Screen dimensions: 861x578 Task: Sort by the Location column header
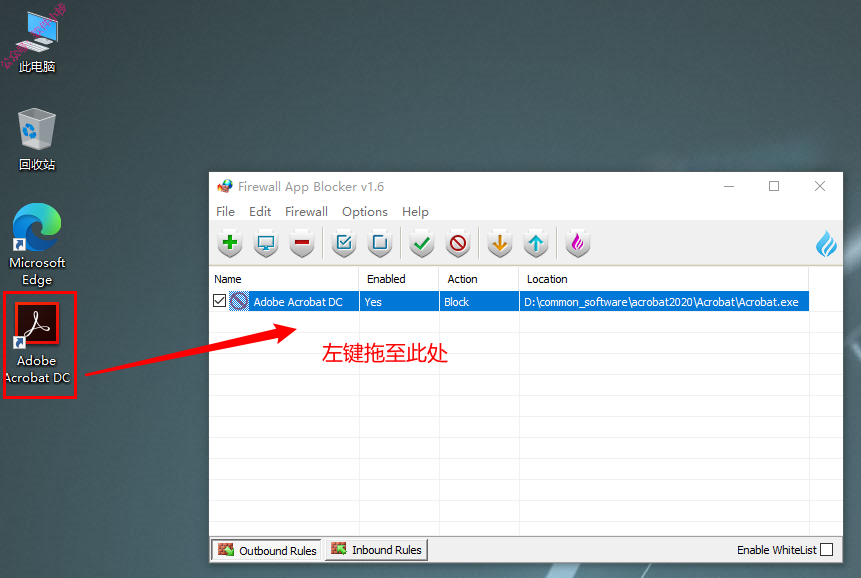click(664, 279)
